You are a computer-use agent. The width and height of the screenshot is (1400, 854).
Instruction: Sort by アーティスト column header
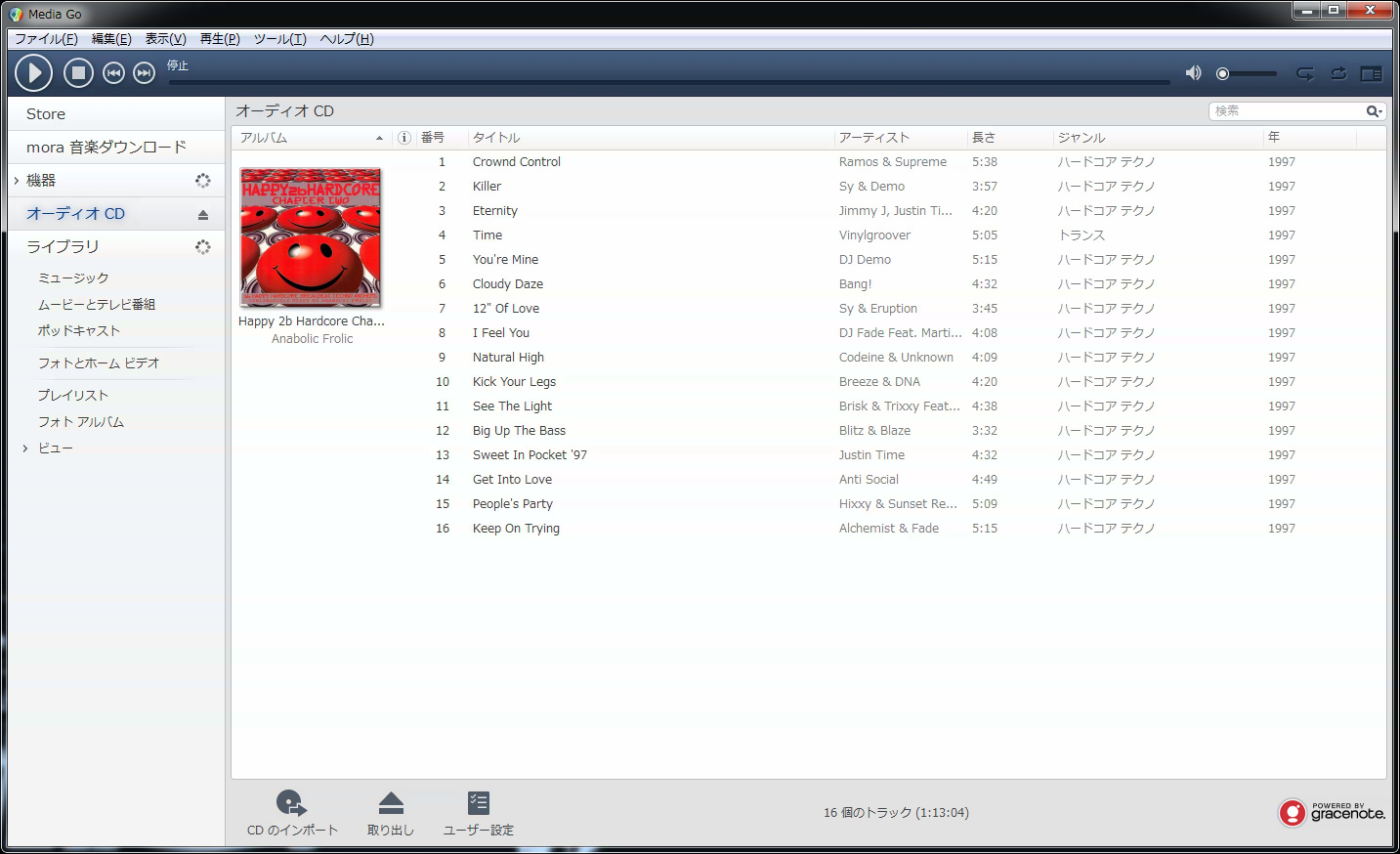[901, 138]
